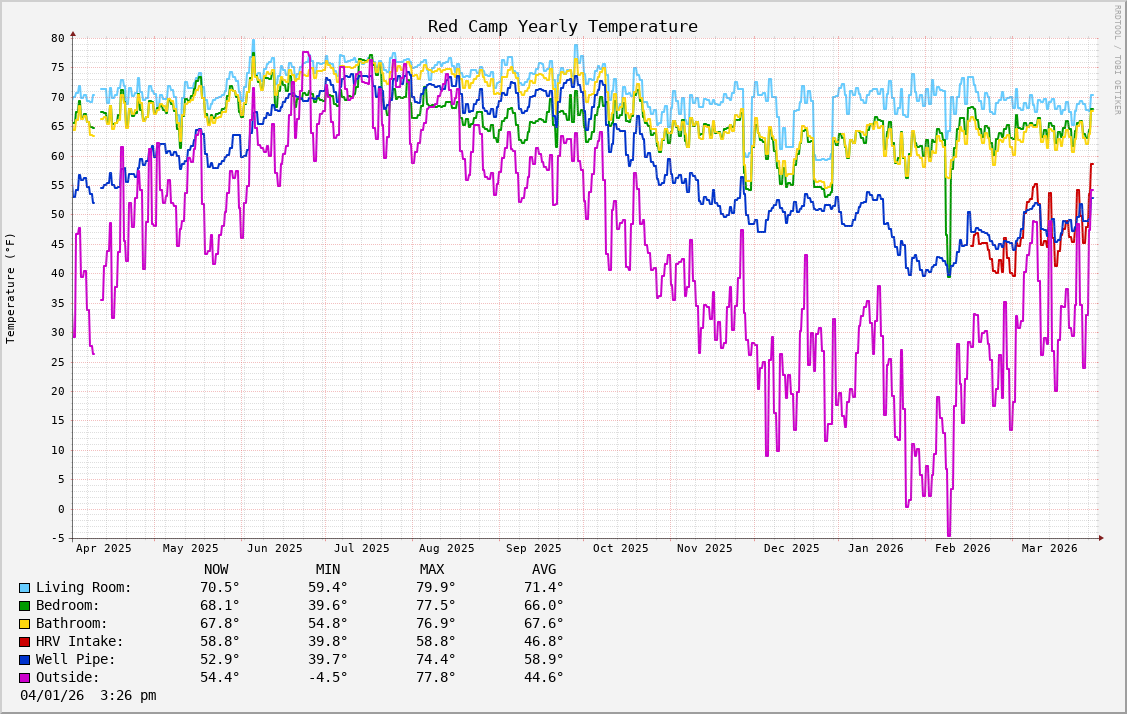The image size is (1127, 714).
Task: Click the HRV Intake red legend swatch
Action: [24, 642]
